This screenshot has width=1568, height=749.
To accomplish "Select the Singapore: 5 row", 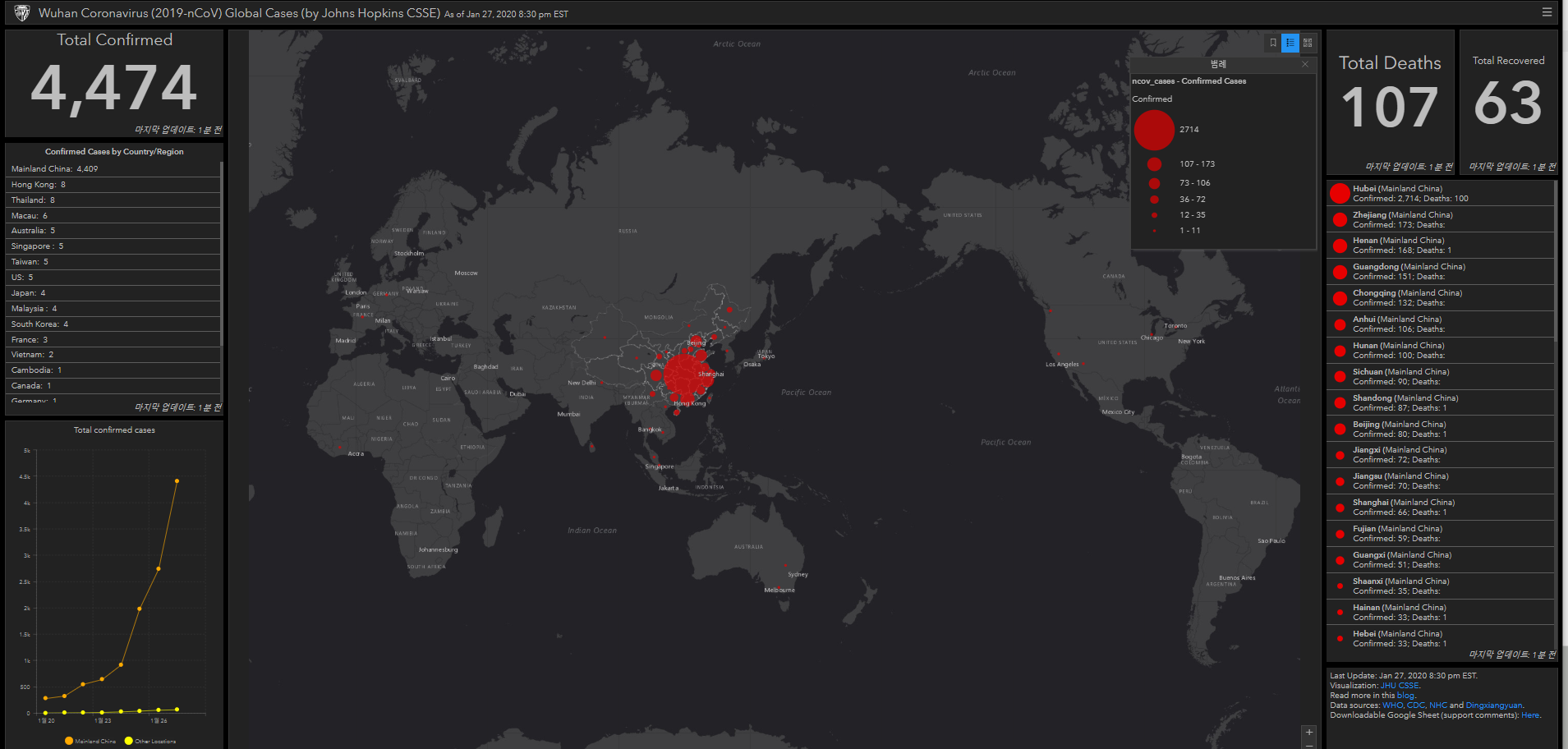I will click(x=114, y=246).
